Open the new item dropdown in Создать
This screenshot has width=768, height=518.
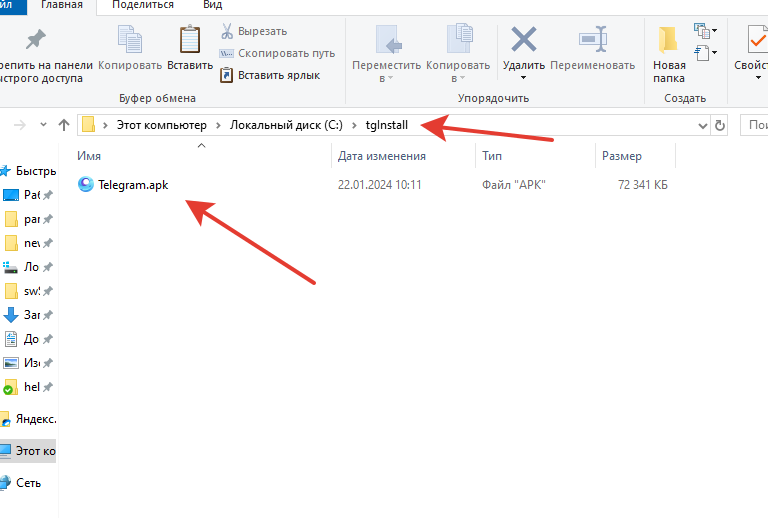705,31
